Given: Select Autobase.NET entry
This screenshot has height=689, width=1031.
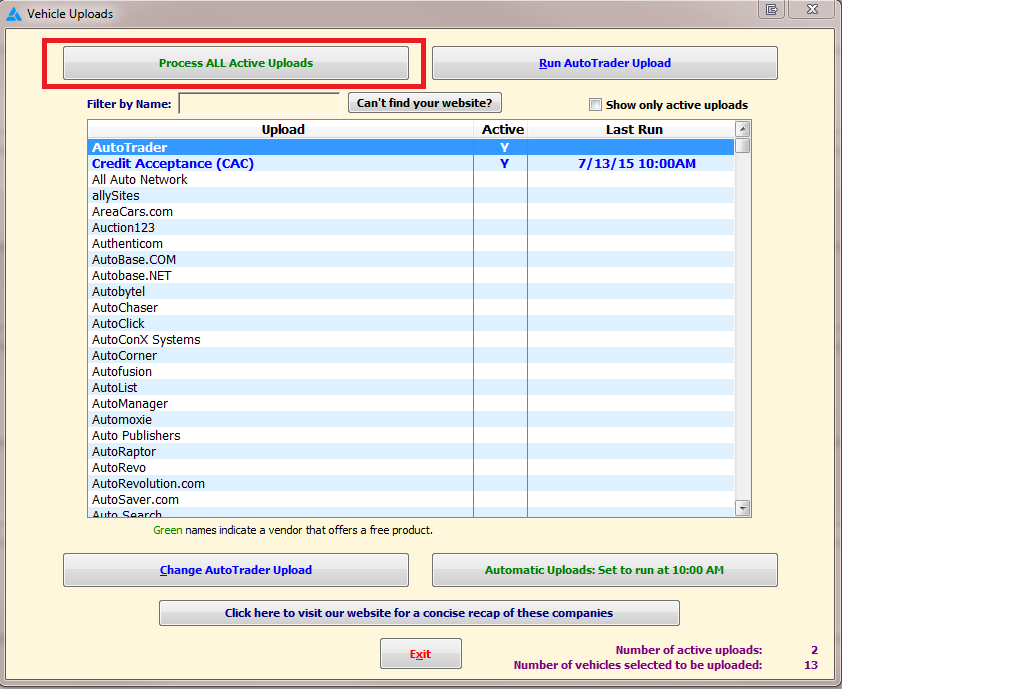Looking at the screenshot, I should click(x=411, y=275).
